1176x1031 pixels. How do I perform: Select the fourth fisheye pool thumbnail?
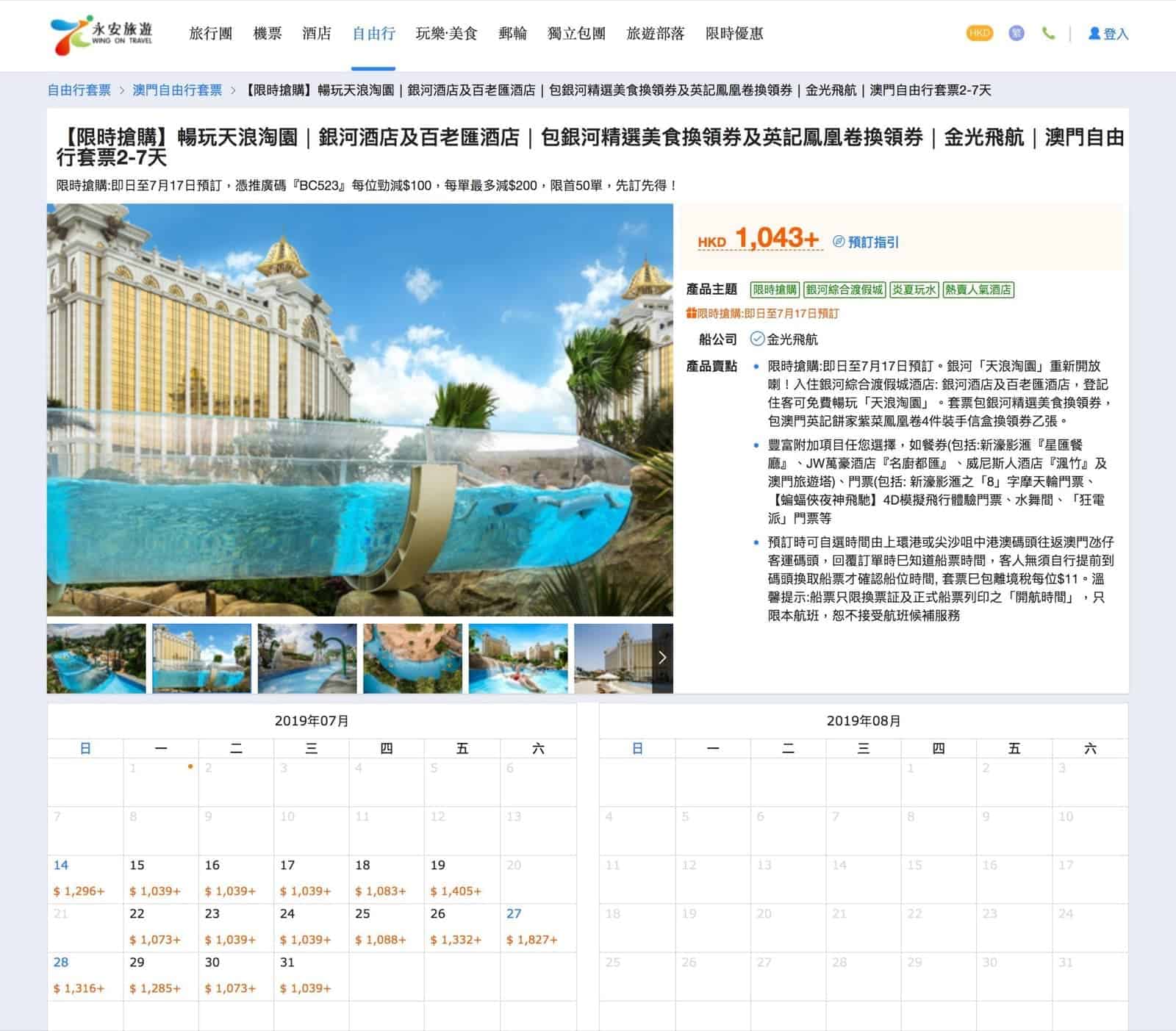pos(413,658)
